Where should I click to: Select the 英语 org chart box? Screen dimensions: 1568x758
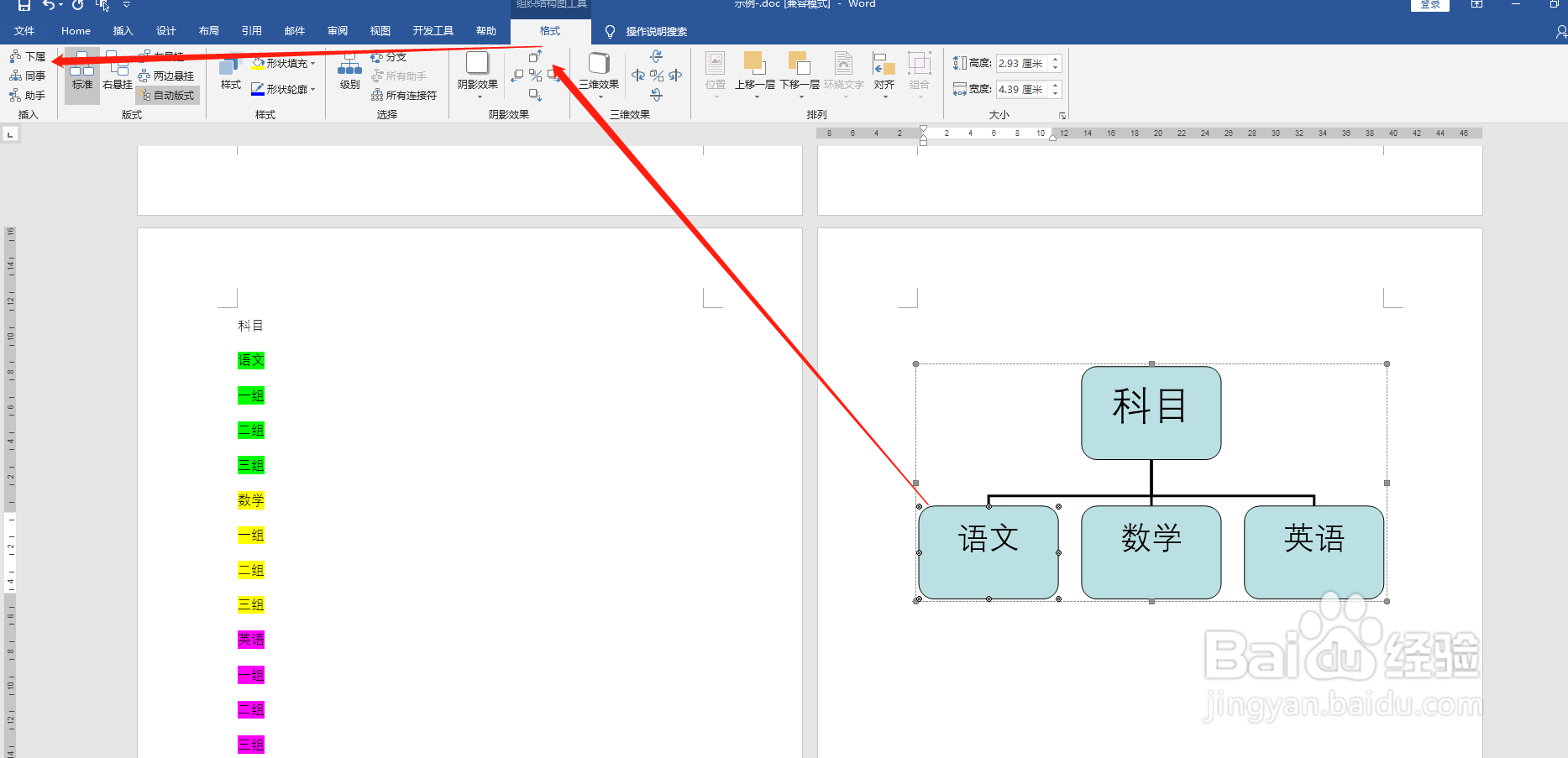[1314, 552]
